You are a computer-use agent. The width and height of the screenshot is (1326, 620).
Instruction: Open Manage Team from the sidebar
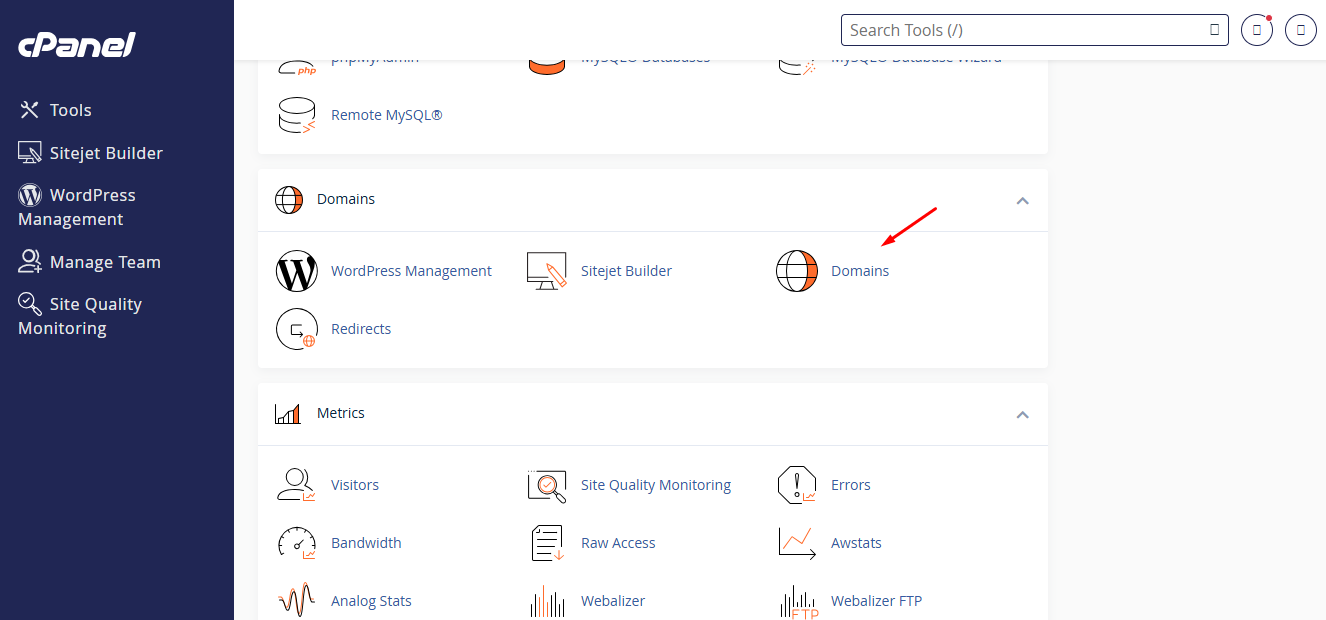click(105, 262)
